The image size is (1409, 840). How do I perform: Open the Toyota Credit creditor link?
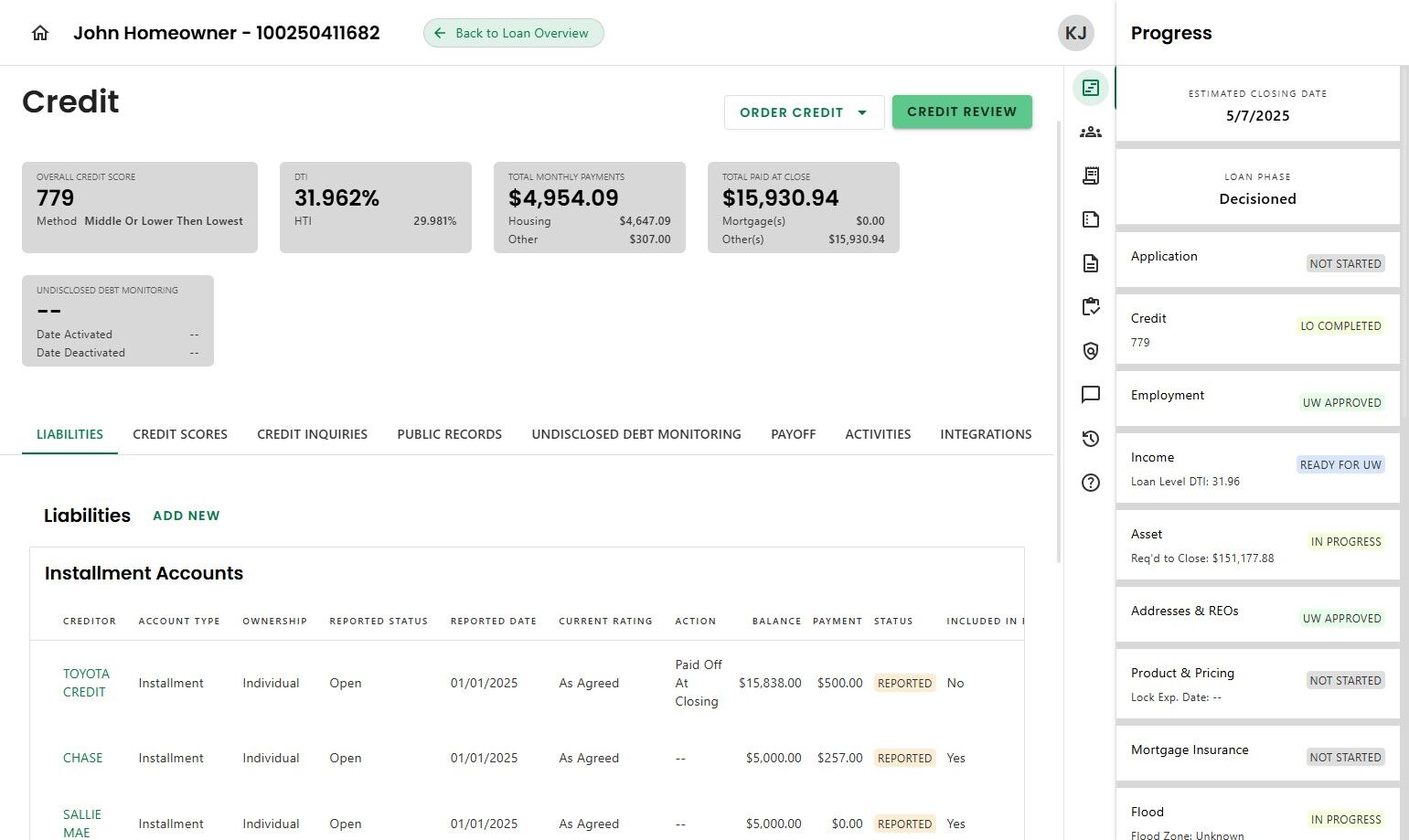point(86,683)
